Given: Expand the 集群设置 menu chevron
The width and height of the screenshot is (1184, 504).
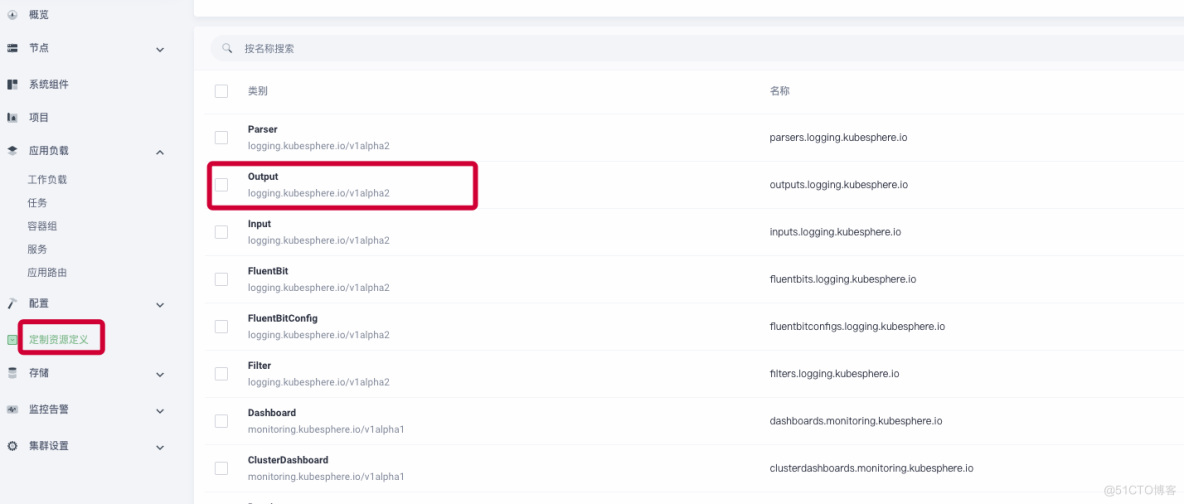Looking at the screenshot, I should 160,447.
